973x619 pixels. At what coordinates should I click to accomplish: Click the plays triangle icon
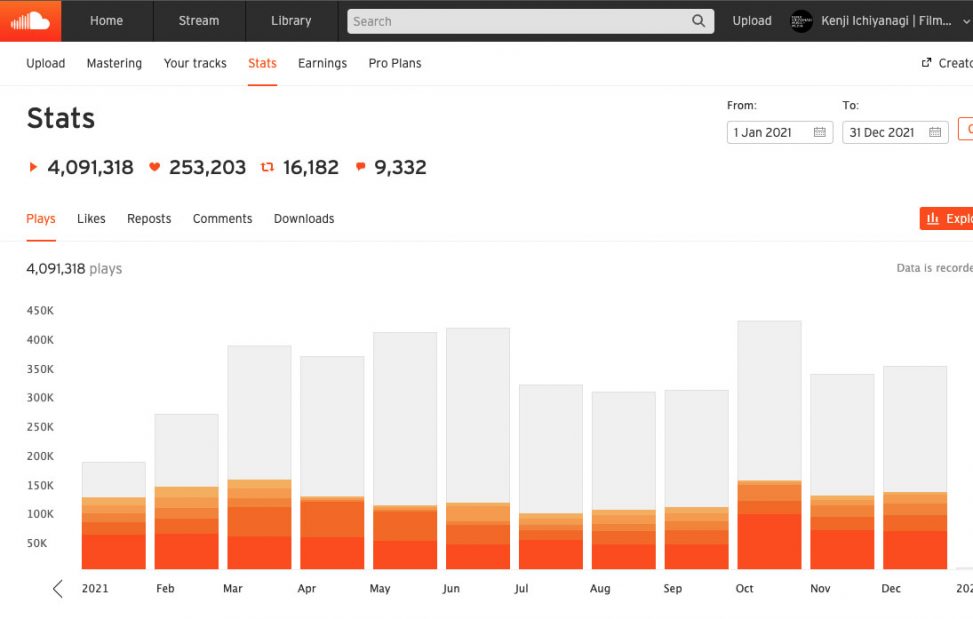coord(33,168)
